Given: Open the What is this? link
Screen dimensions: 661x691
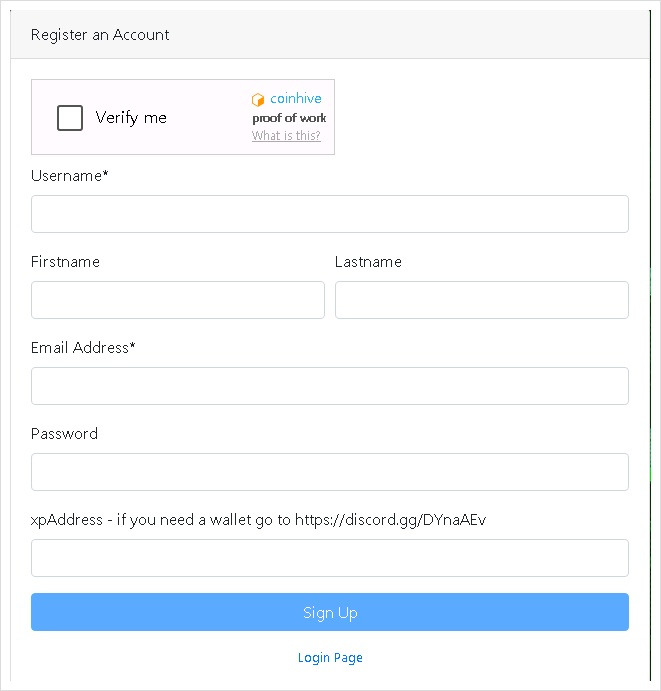Looking at the screenshot, I should pyautogui.click(x=286, y=136).
